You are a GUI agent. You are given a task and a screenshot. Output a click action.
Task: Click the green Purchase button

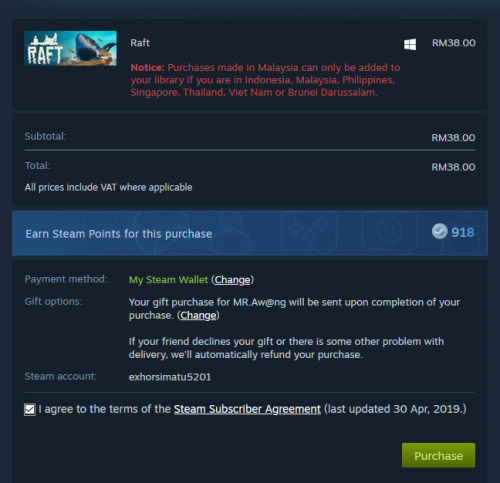coord(438,455)
